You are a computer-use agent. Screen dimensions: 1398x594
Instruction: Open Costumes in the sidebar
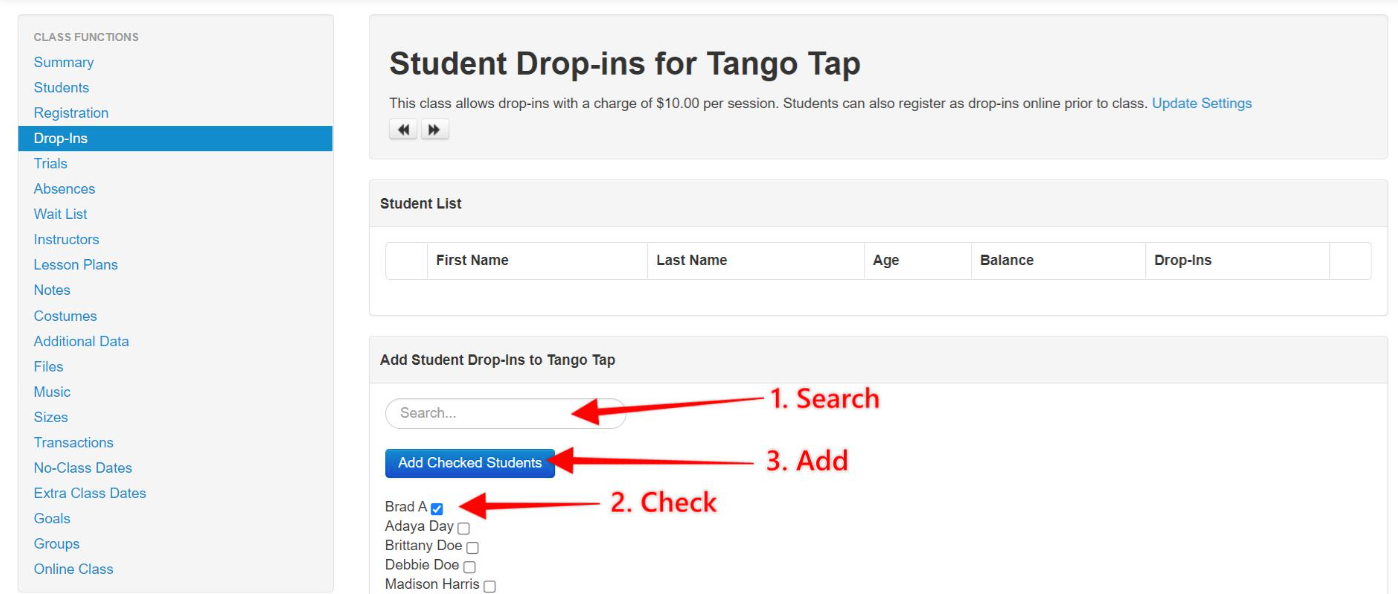point(65,316)
